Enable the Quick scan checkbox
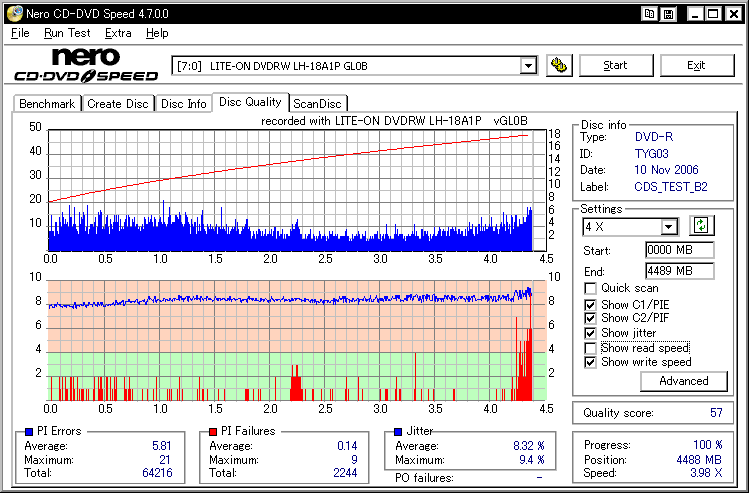This screenshot has height=493, width=749. (591, 289)
